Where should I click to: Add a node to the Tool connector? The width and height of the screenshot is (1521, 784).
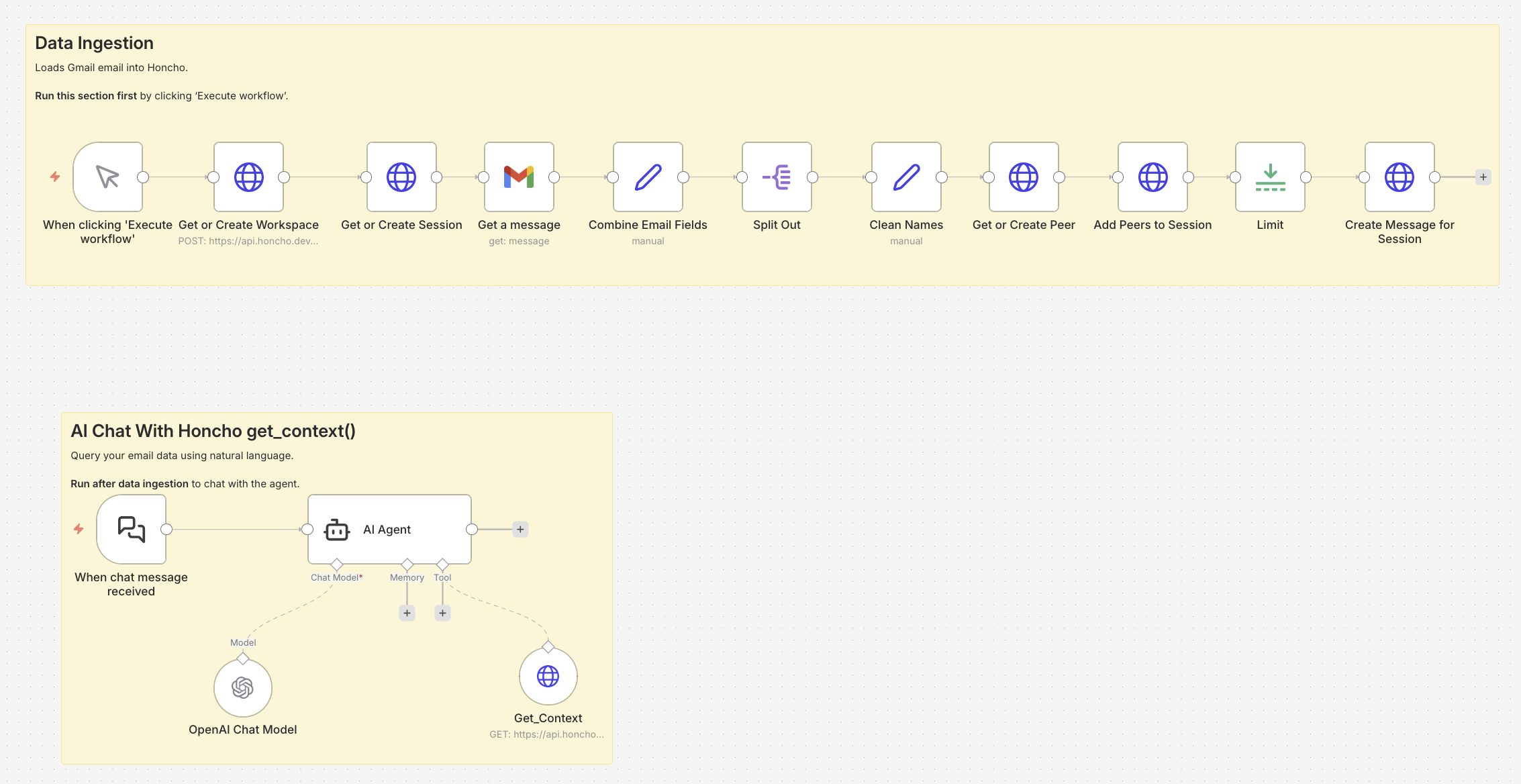click(x=442, y=613)
